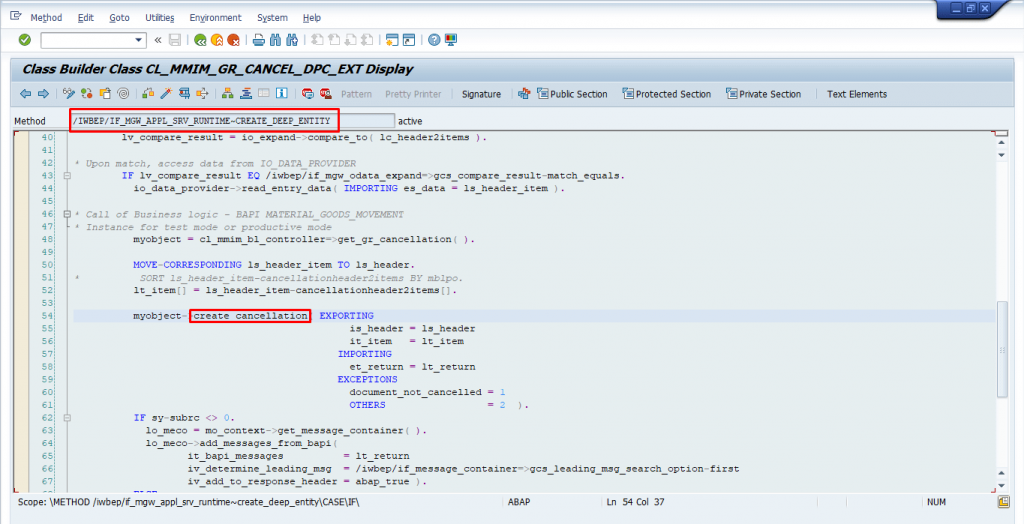Screen dimensions: 1024x524
Task: Click the Enhance spiral icon
Action: coord(123,94)
